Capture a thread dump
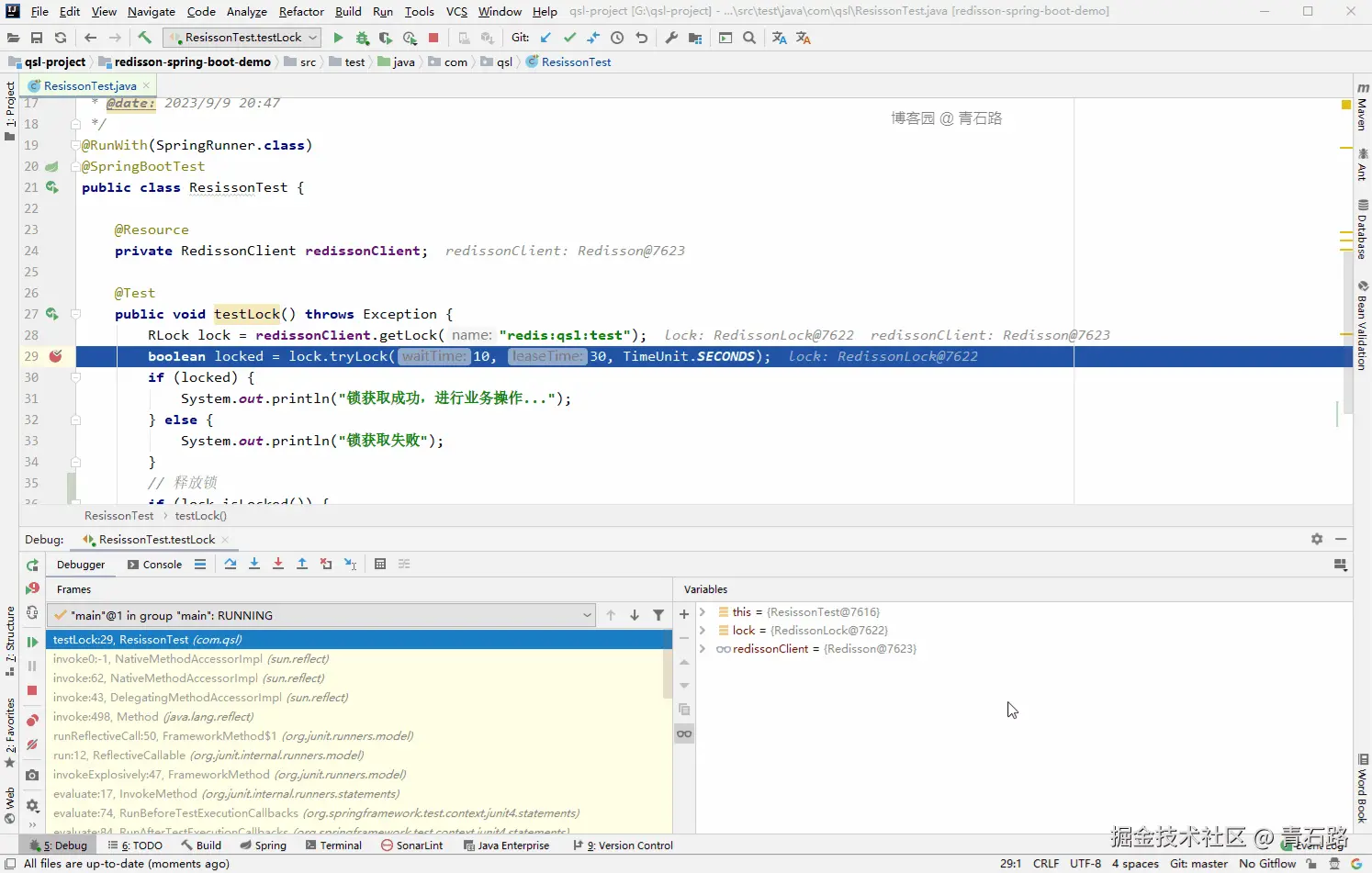The height and width of the screenshot is (873, 1372). coord(33,776)
